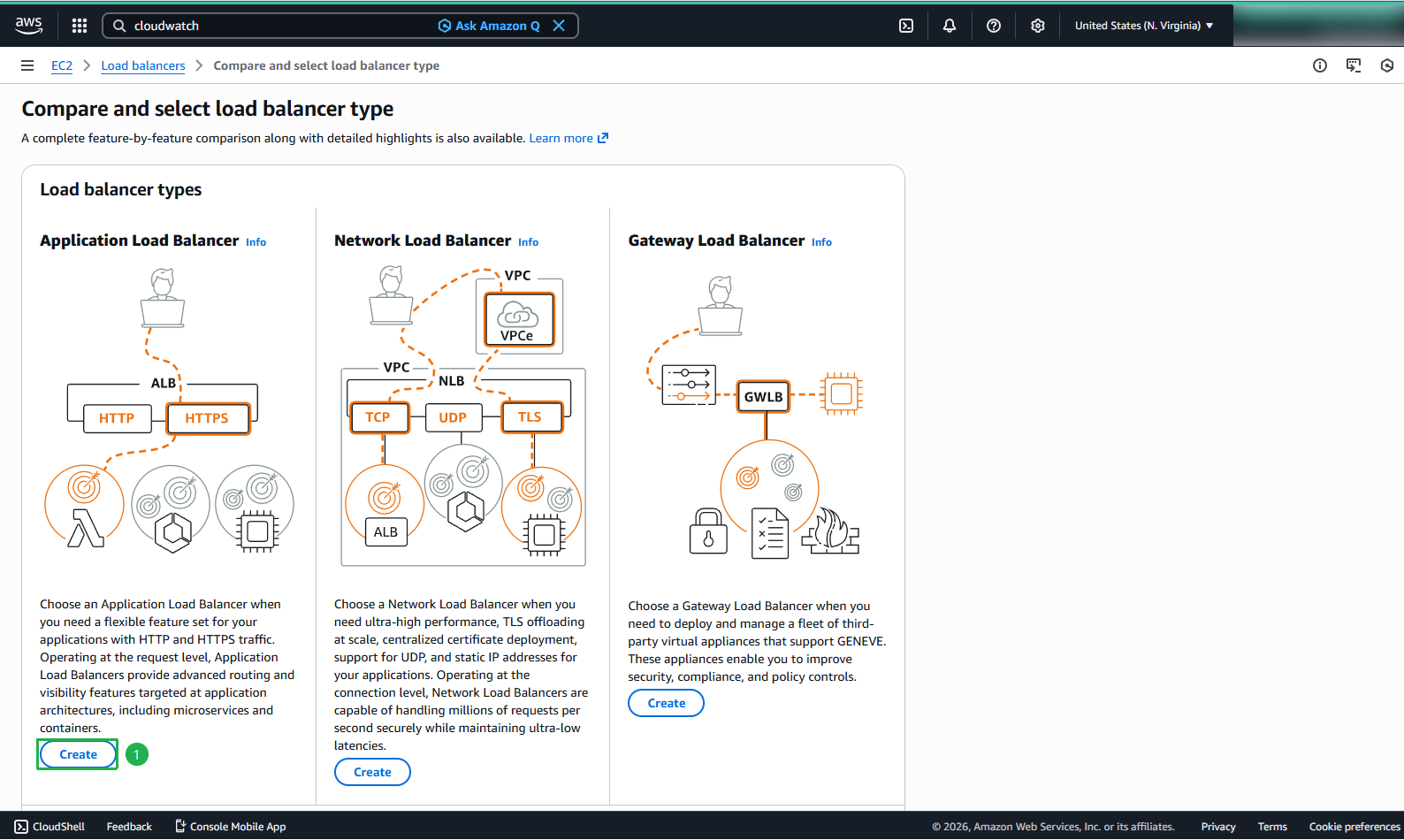Launch CloudShell from the top bar icon
The image size is (1404, 840).
[x=906, y=26]
